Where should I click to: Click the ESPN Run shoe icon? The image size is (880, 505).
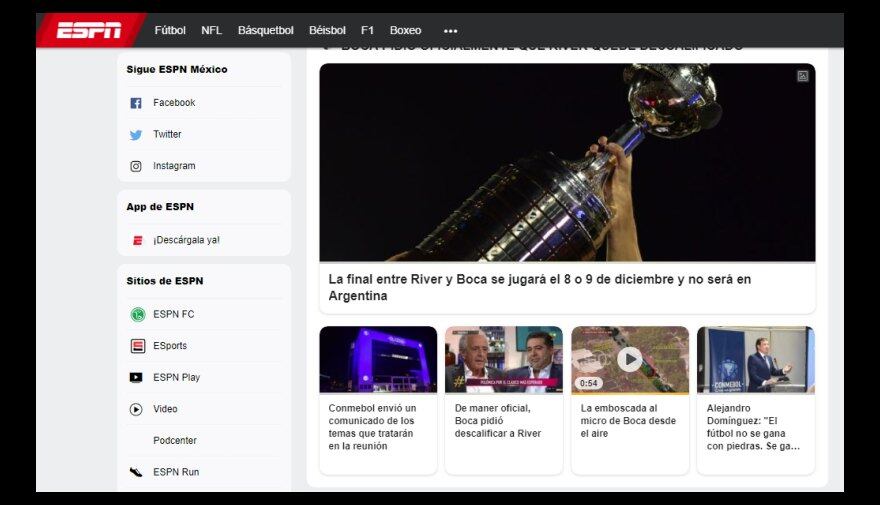(x=136, y=472)
